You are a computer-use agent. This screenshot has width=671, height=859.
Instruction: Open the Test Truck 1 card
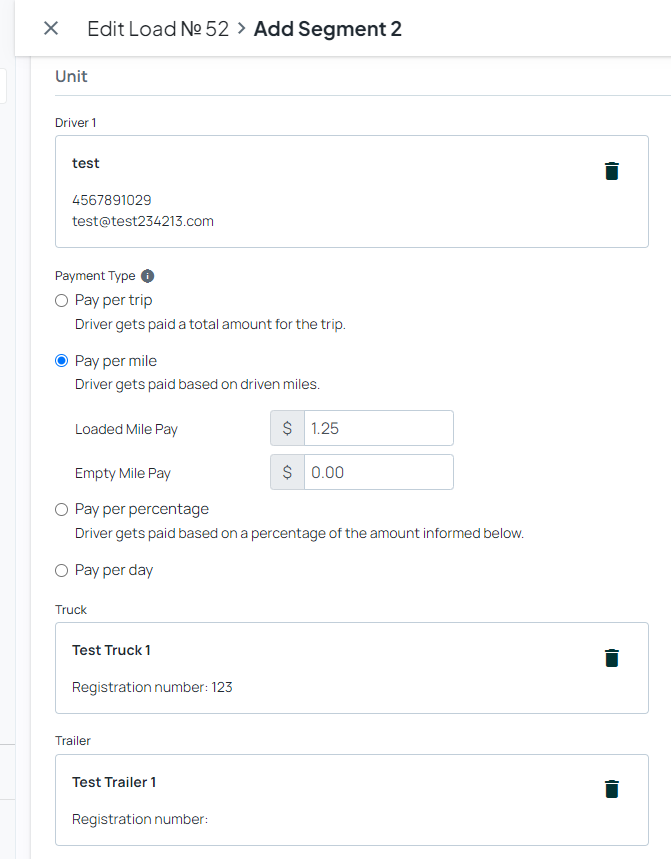(x=352, y=668)
